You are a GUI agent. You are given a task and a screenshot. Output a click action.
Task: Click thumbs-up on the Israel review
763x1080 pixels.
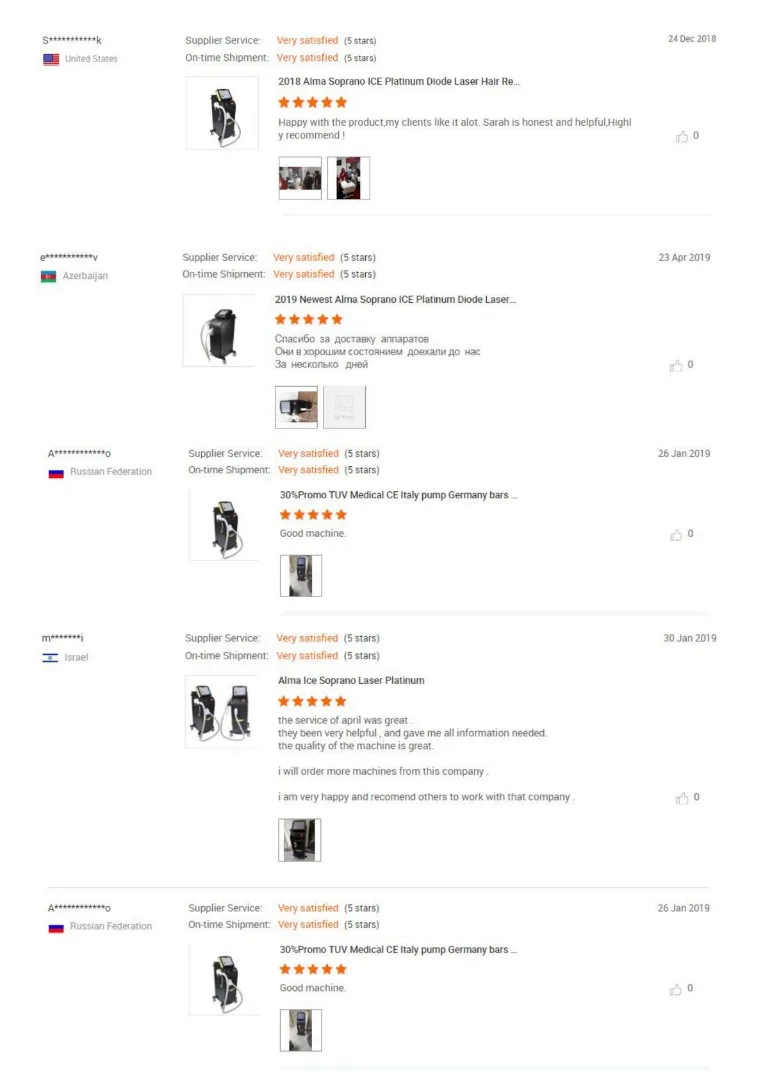tap(682, 798)
